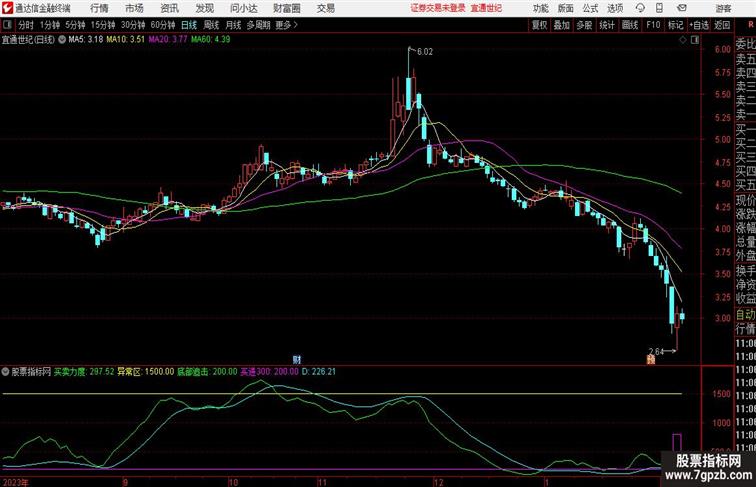Click the 底部追击: 200.00 indicator label
756x487 pixels.
(207, 372)
